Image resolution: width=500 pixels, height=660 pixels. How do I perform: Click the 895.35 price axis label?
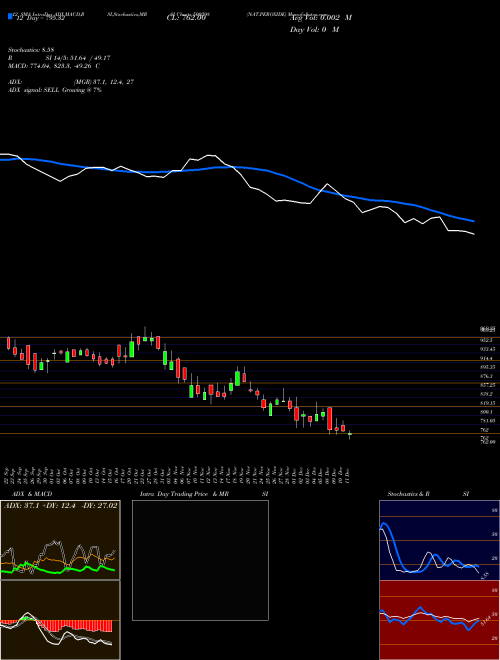[x=490, y=367]
